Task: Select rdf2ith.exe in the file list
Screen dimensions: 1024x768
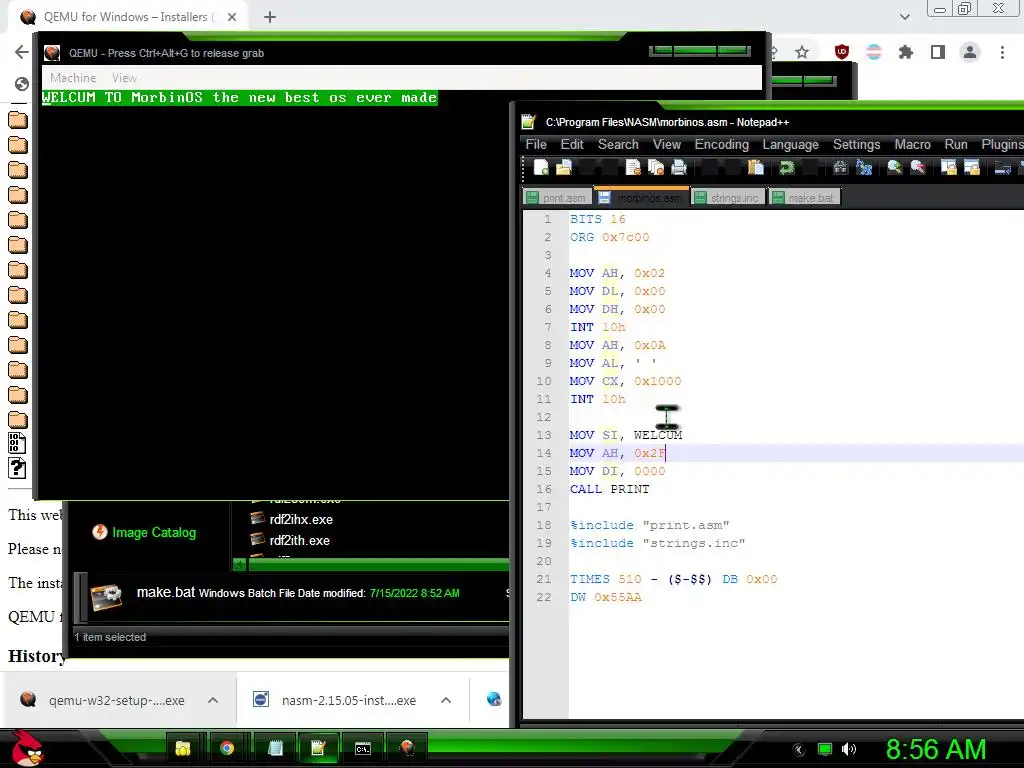Action: click(x=290, y=540)
